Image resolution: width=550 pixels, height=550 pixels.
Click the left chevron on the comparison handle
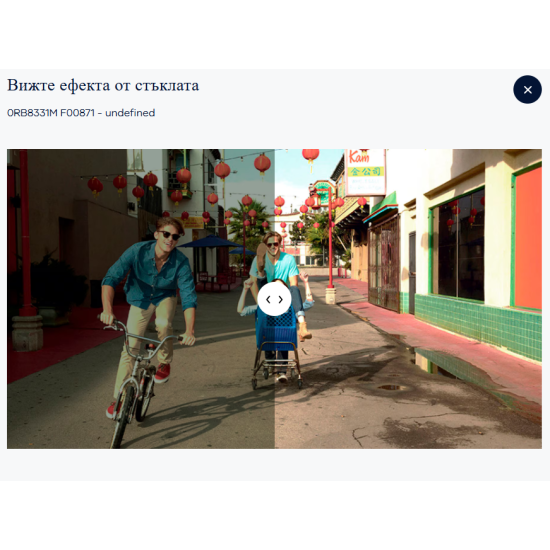[268, 300]
